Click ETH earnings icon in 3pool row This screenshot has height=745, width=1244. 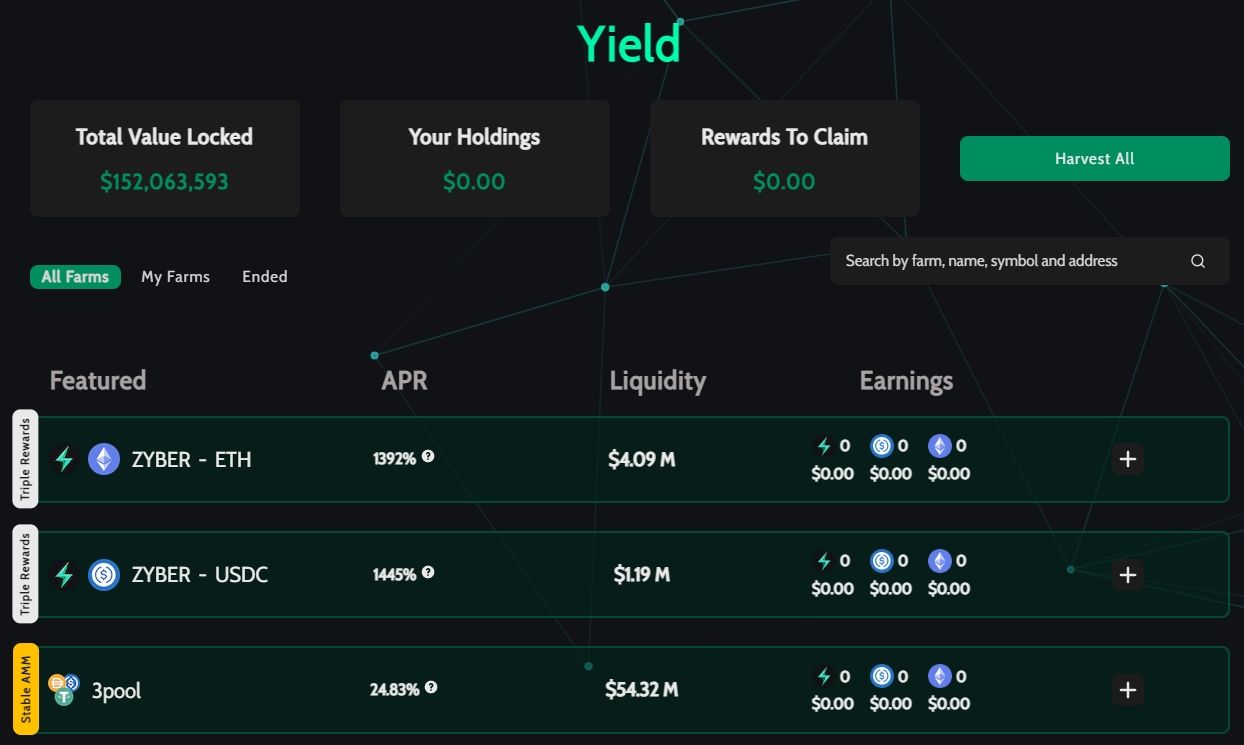point(939,676)
